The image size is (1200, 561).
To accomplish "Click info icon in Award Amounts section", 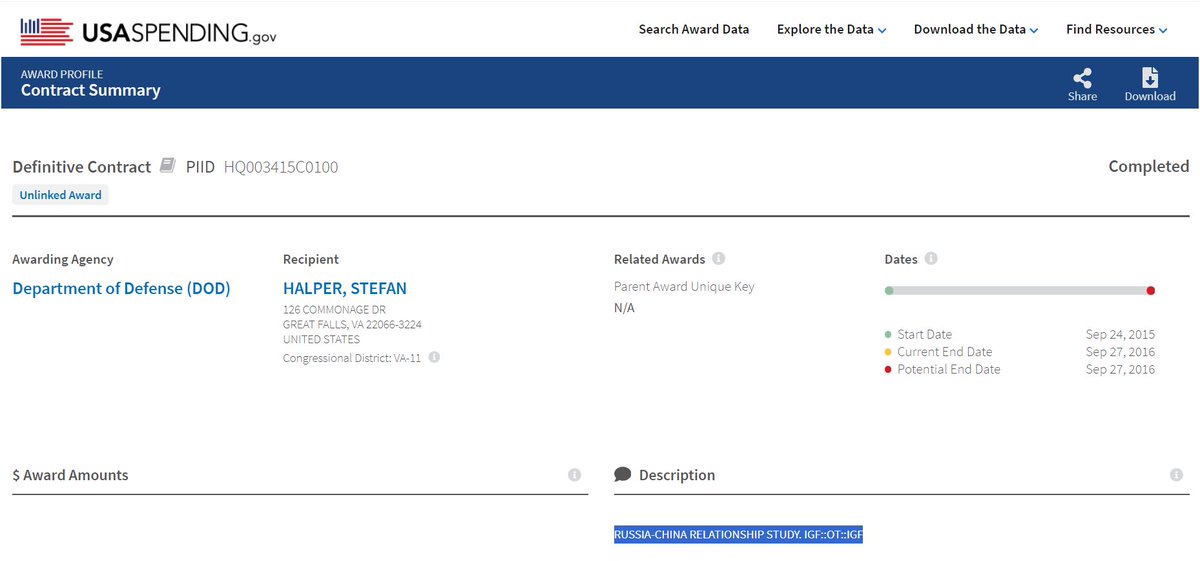I will click(x=574, y=475).
